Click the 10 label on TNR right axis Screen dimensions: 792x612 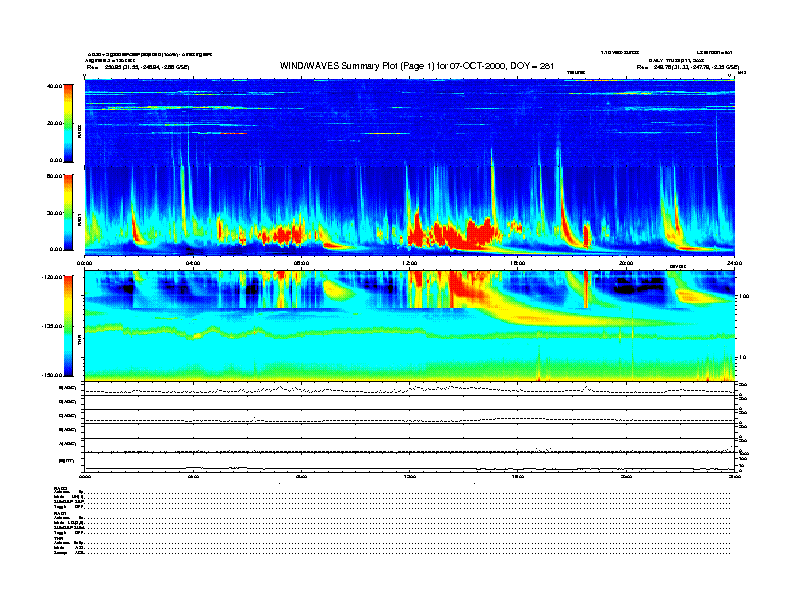pos(742,358)
